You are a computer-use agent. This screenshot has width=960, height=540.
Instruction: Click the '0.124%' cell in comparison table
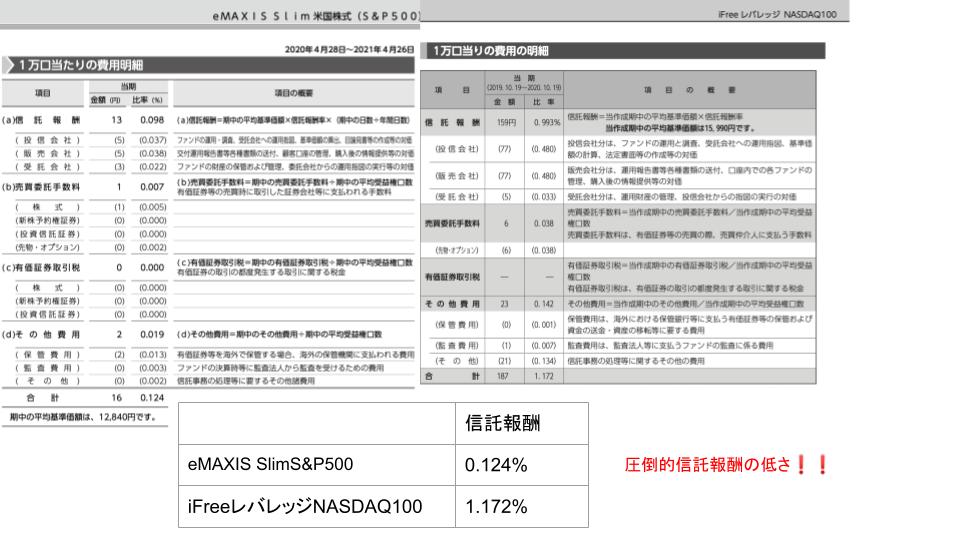496,465
